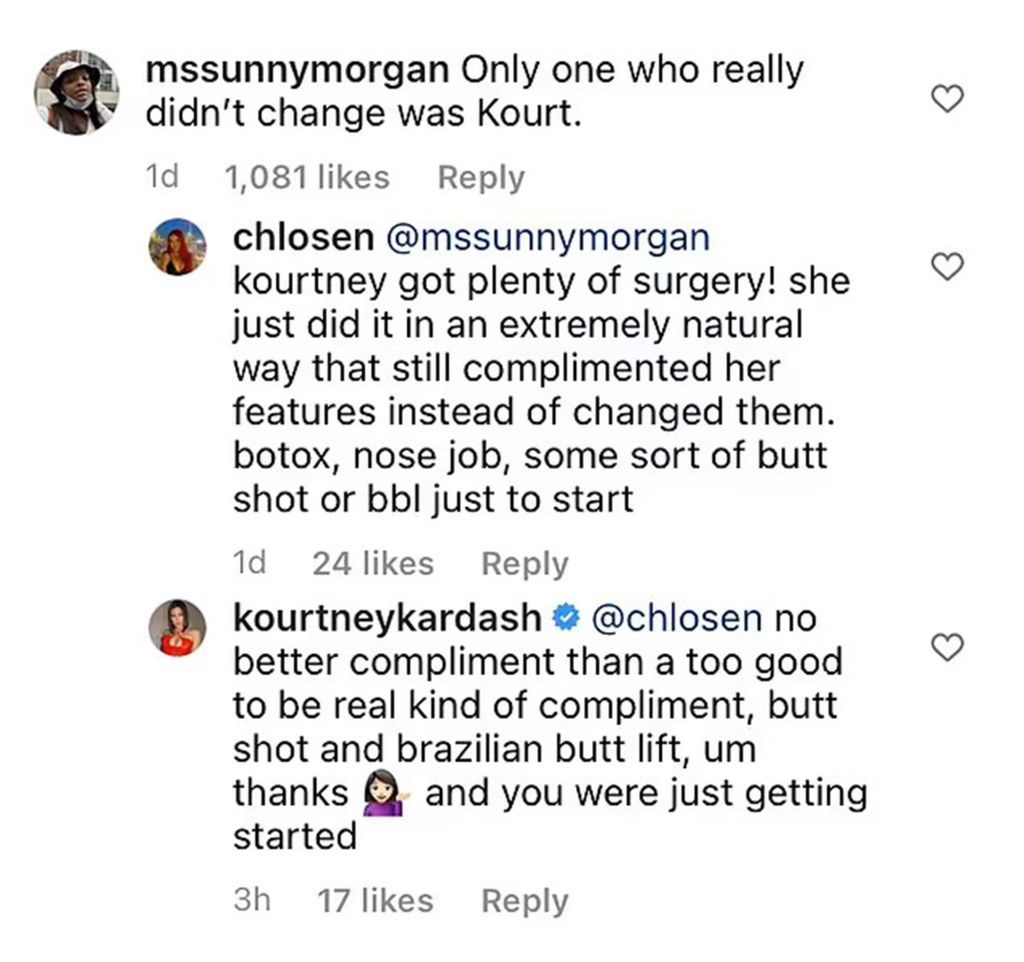This screenshot has width=1024, height=962.
Task: Open kourtneykardash's profile avatar
Action: tap(177, 628)
